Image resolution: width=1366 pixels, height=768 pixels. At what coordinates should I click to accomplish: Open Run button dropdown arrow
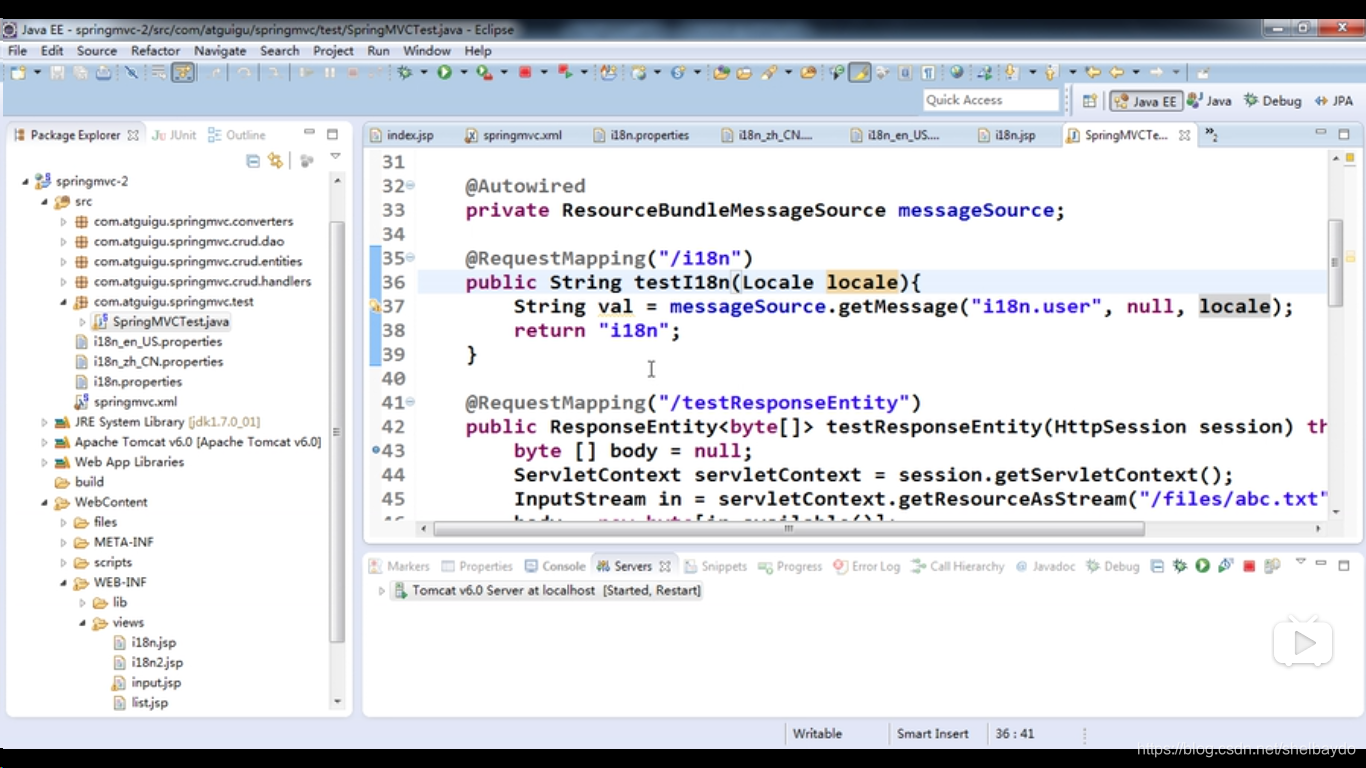pyautogui.click(x=463, y=72)
